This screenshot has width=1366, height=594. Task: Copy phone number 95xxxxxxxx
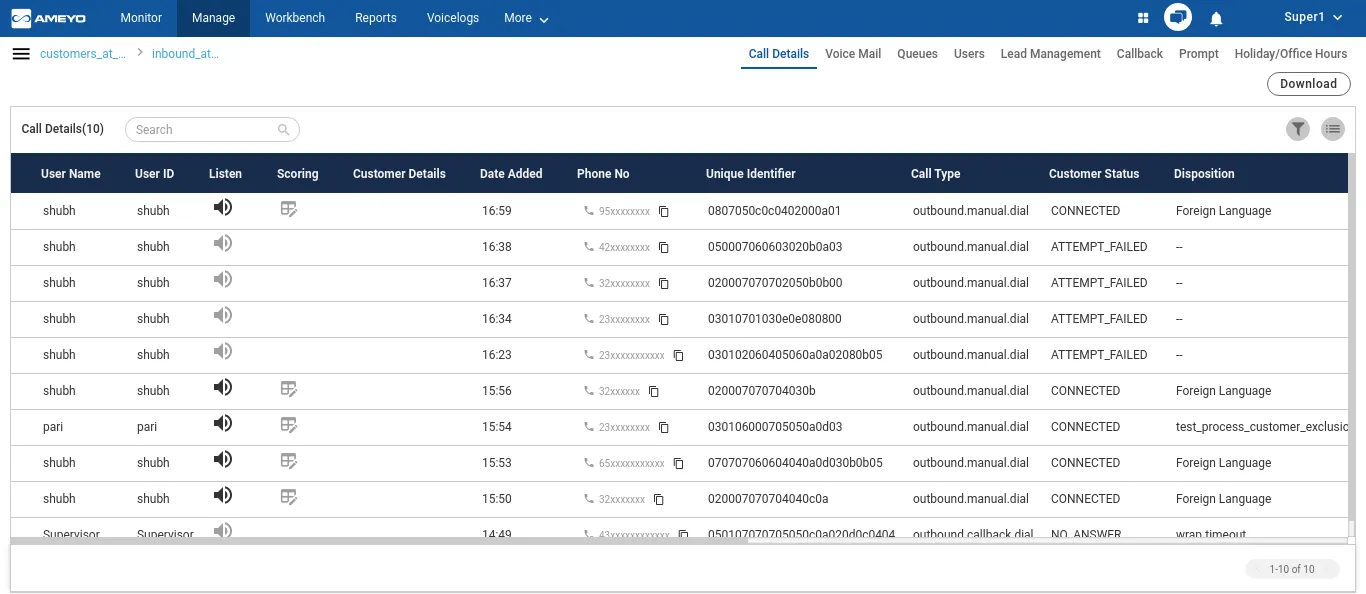pos(664,211)
